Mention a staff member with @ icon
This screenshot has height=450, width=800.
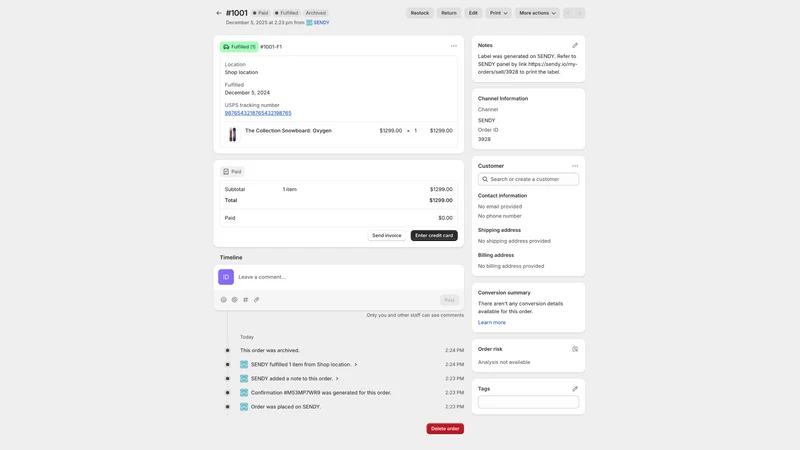tap(235, 300)
